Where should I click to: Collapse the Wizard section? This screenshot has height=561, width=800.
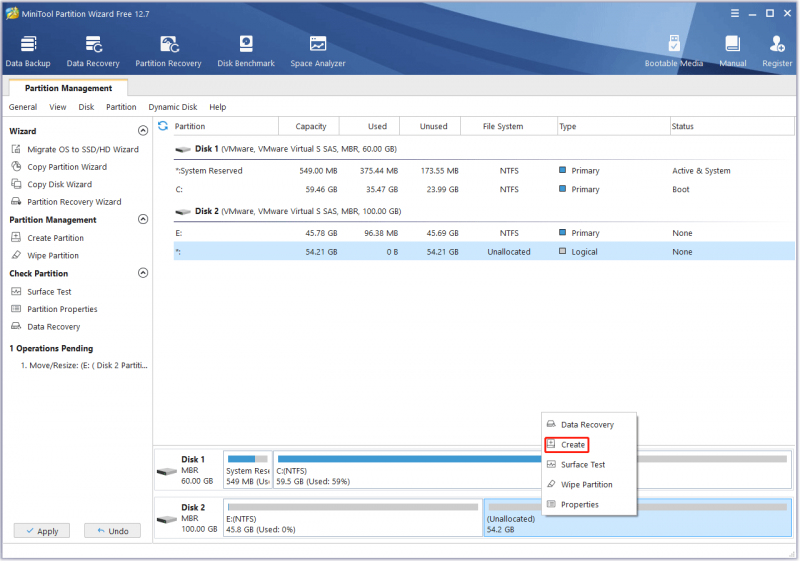[x=143, y=131]
